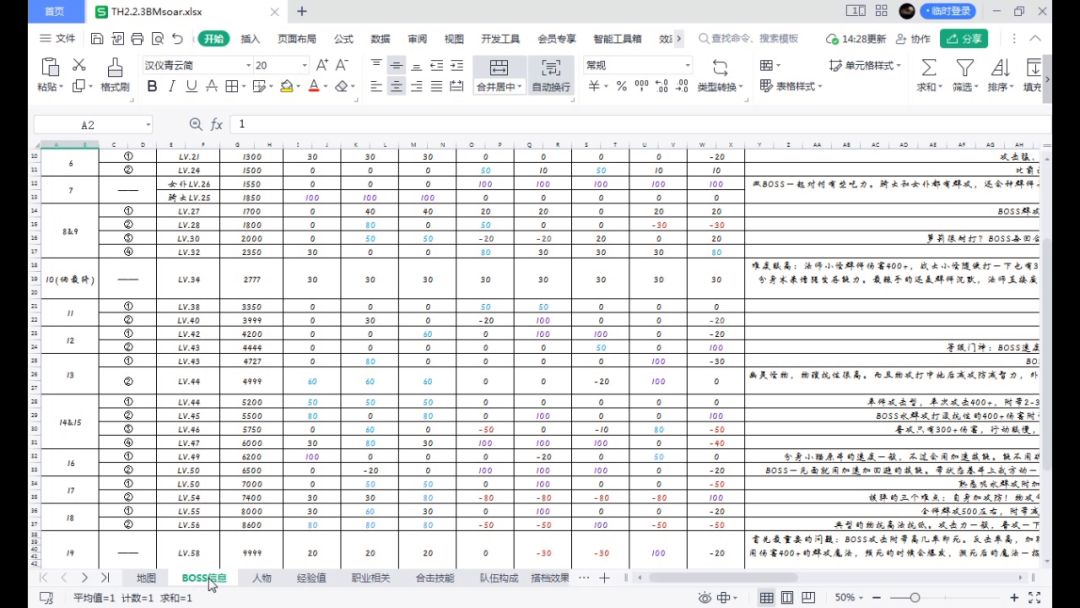1080x608 pixels.
Task: Click the Undo arrow in quick access
Action: pyautogui.click(x=177, y=39)
